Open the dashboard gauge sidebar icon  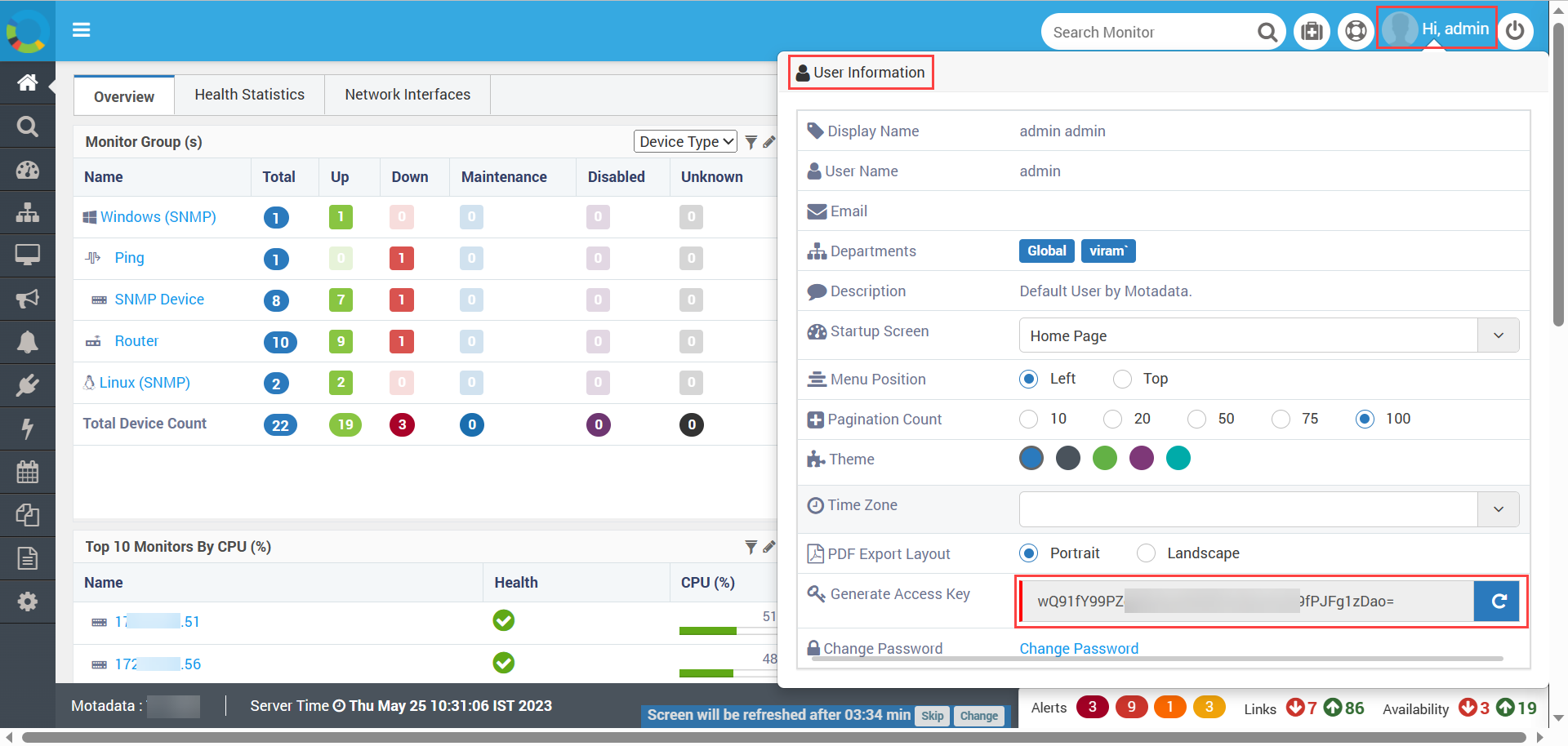27,170
